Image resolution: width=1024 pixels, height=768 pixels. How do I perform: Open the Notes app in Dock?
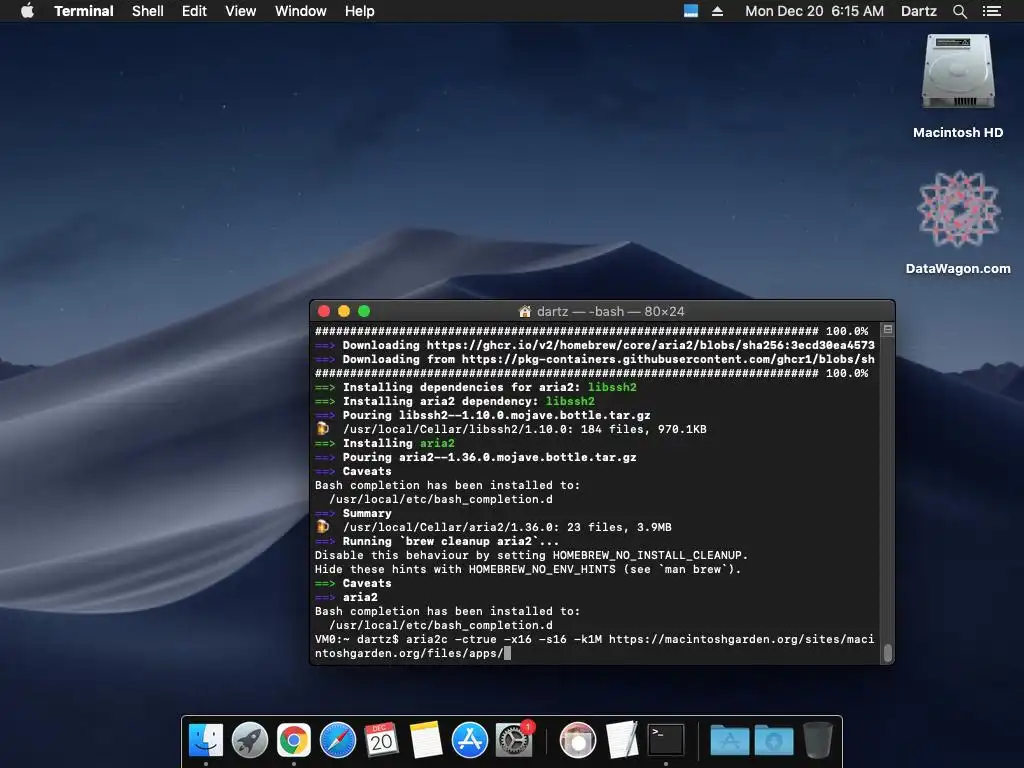(425, 741)
